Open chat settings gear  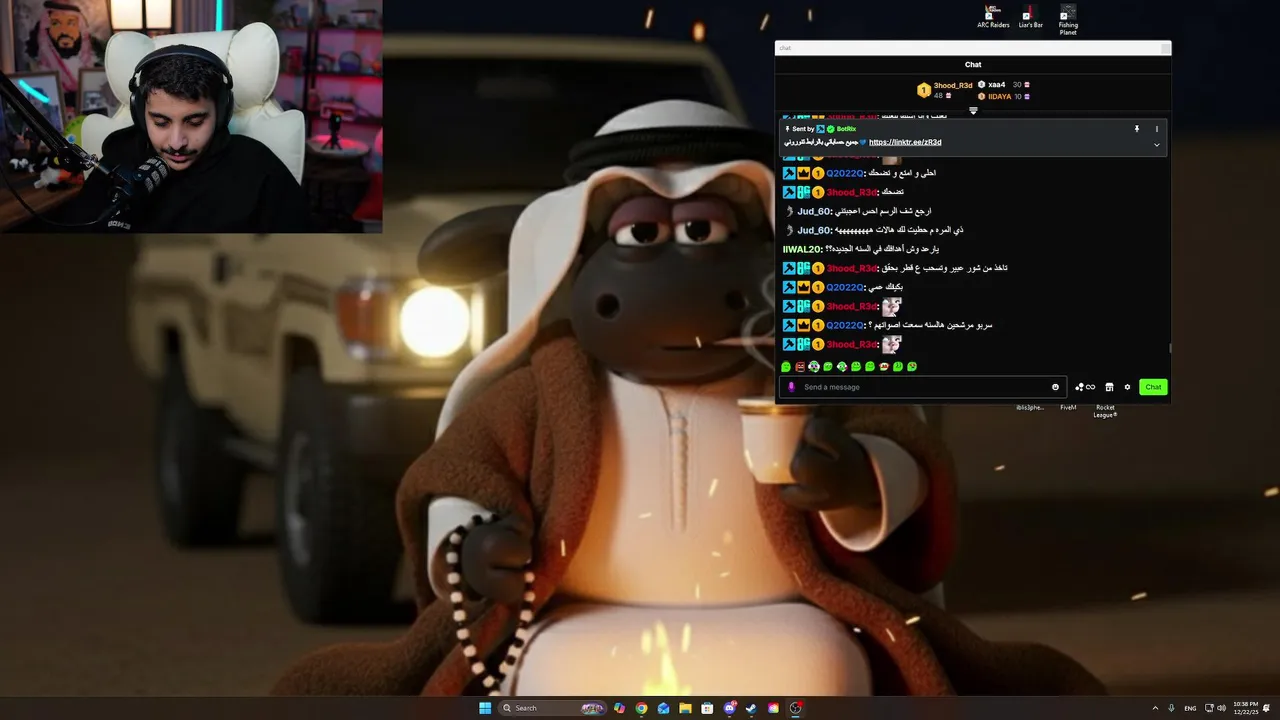[1127, 387]
